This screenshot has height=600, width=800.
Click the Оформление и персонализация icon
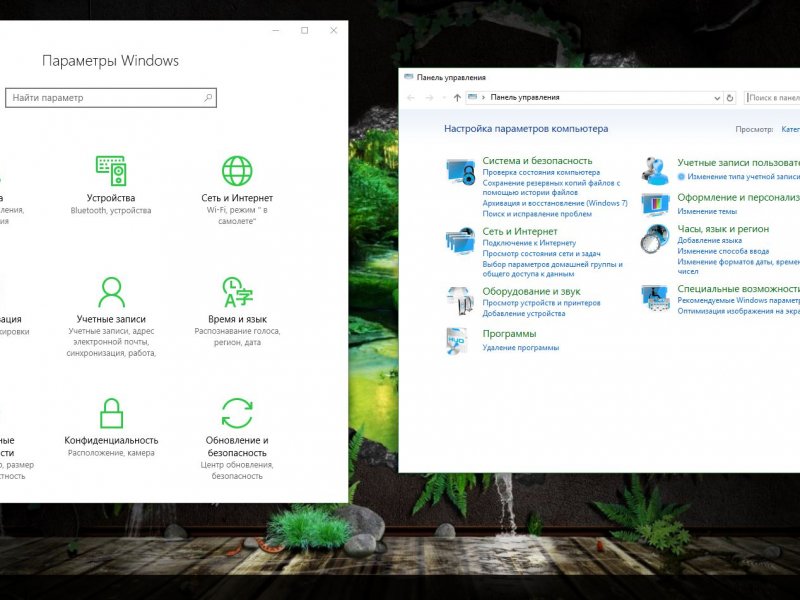pos(655,205)
